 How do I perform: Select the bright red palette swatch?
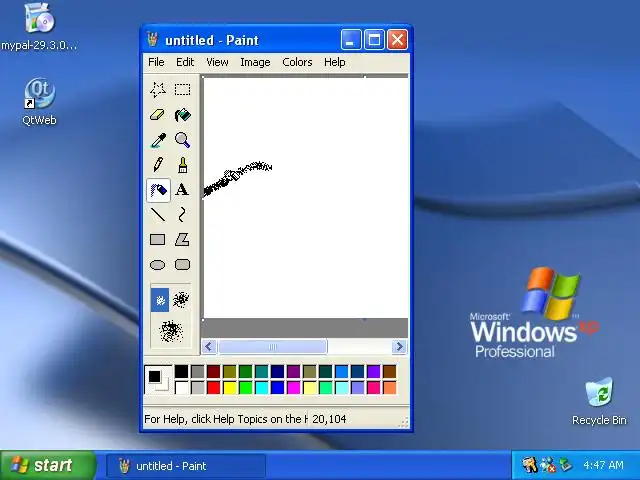click(213, 387)
